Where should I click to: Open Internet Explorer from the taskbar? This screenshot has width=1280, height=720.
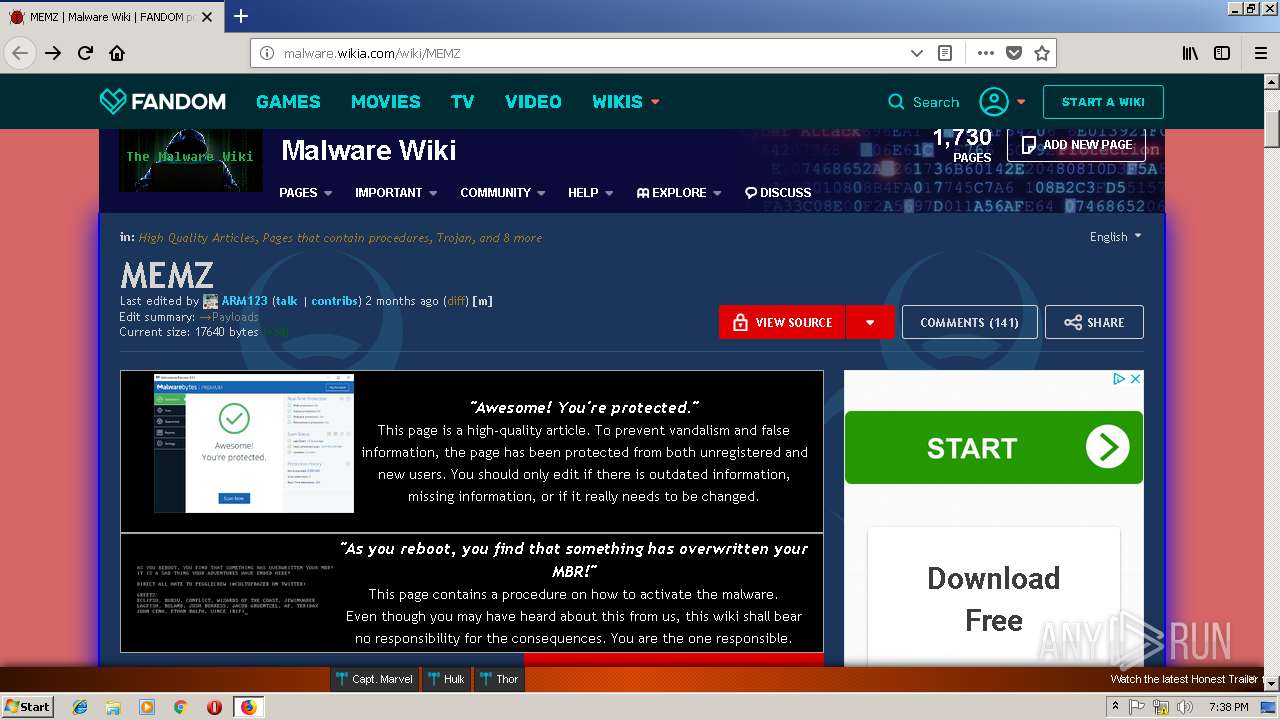80,707
